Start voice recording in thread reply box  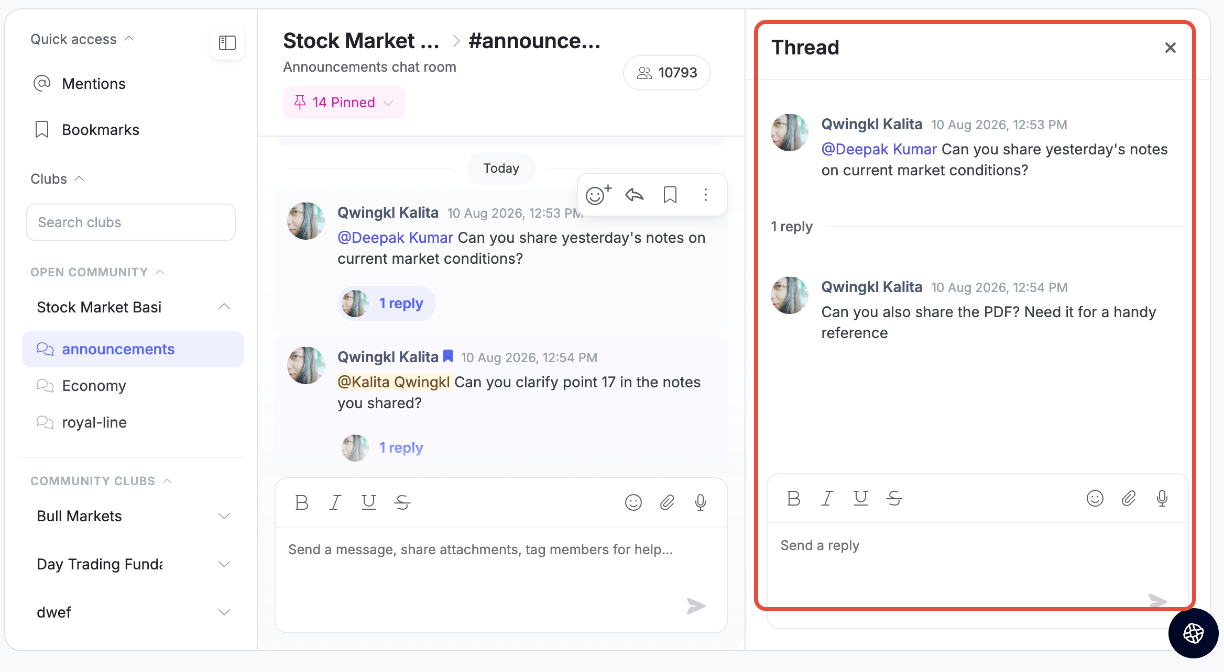[x=1162, y=498]
